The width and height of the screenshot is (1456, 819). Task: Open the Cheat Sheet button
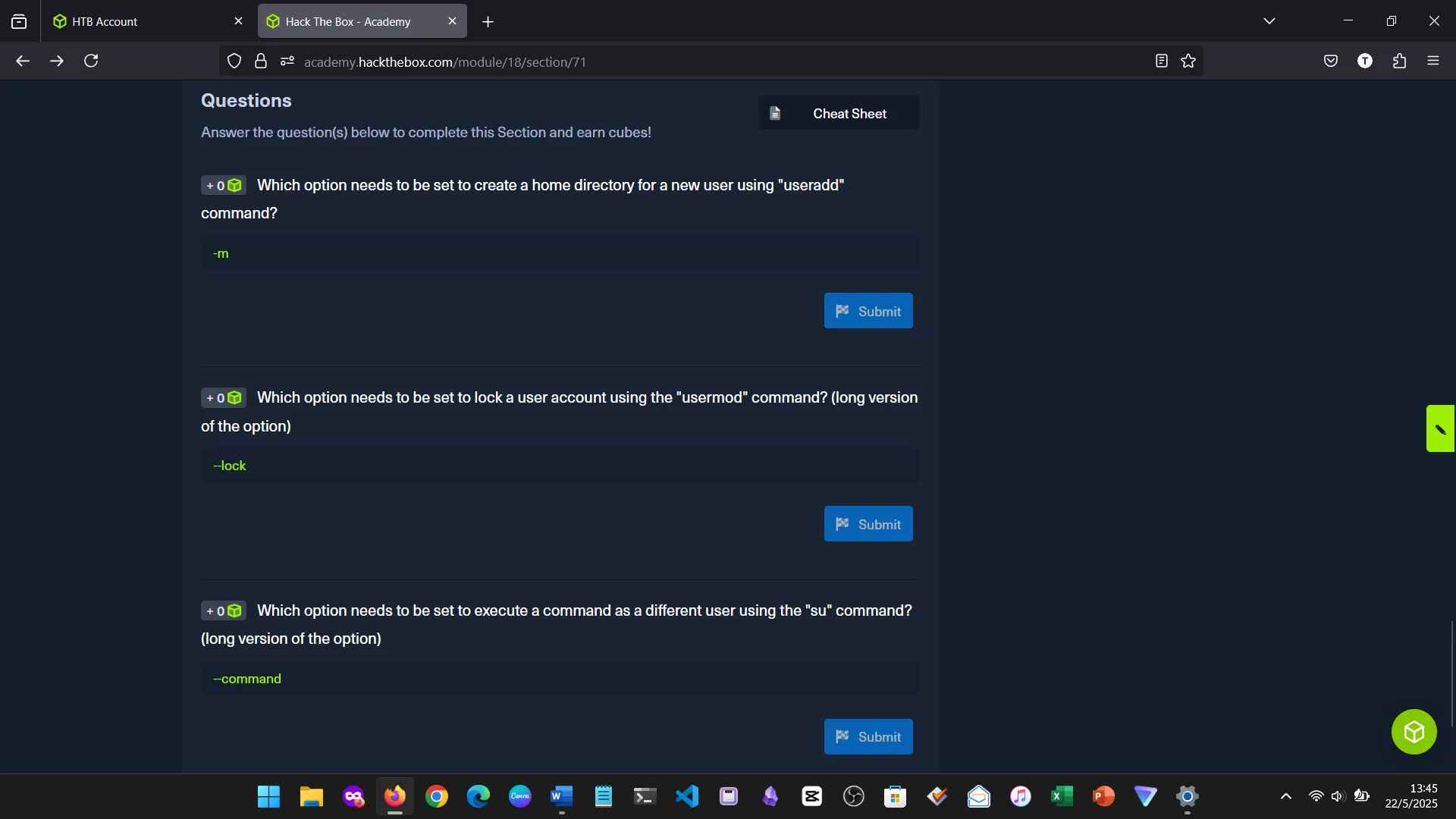click(x=839, y=113)
